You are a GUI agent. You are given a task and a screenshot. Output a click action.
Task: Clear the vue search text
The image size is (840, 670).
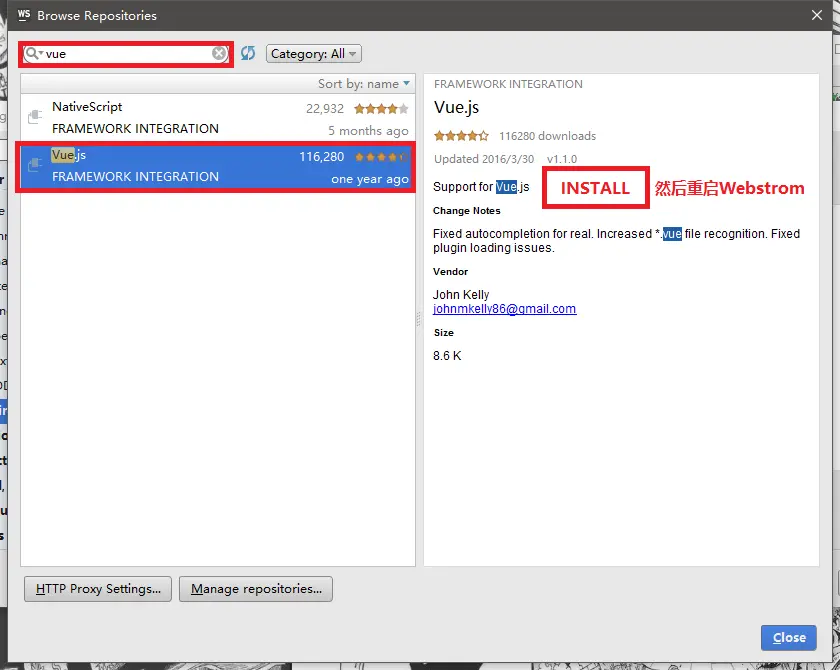click(x=219, y=54)
